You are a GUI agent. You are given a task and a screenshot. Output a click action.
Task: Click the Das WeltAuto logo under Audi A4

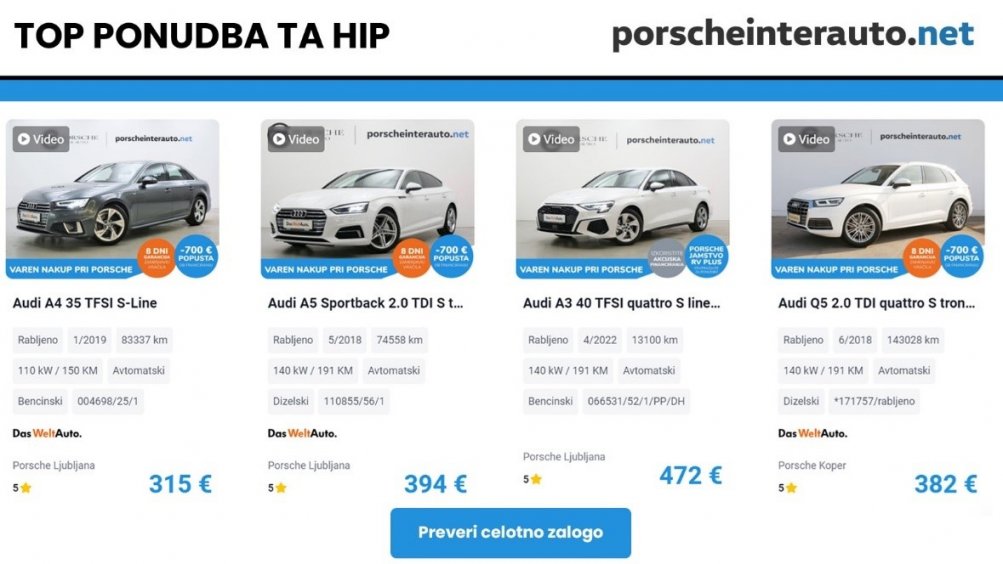click(47, 433)
